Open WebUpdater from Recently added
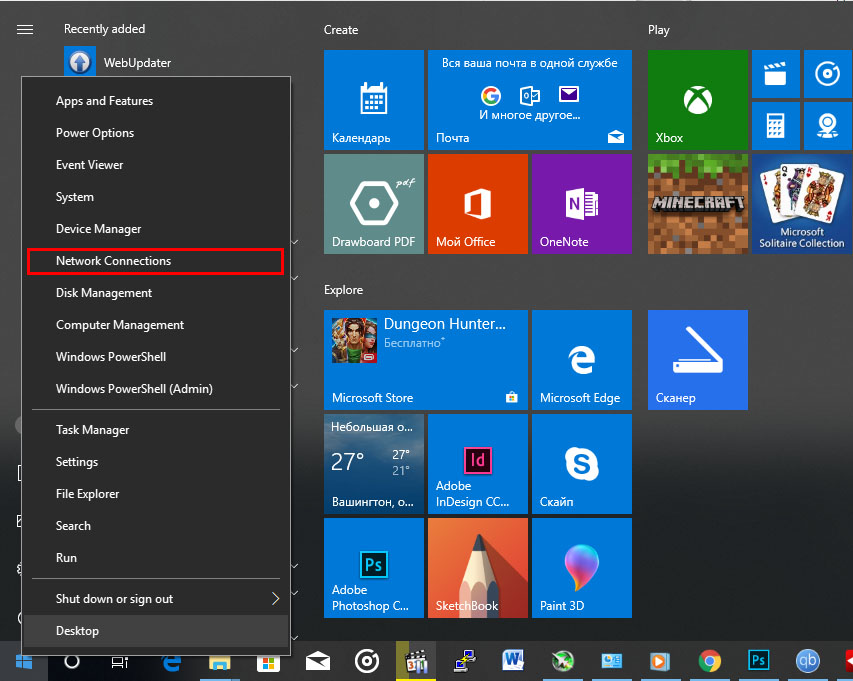Screen dimensions: 853x681 pos(137,63)
